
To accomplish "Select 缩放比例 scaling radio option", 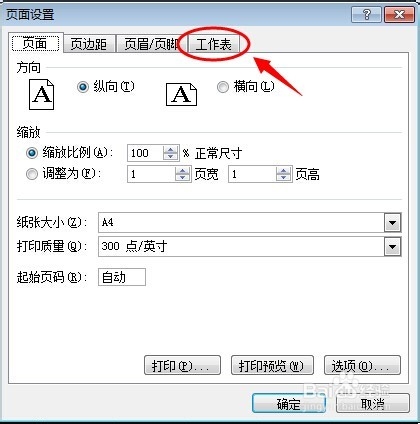I will click(32, 153).
